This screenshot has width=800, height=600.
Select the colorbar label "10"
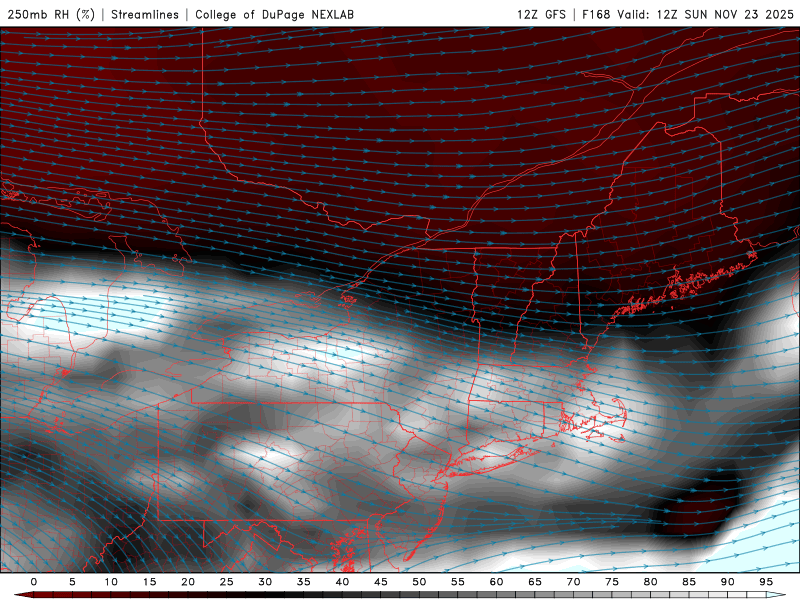[111, 582]
